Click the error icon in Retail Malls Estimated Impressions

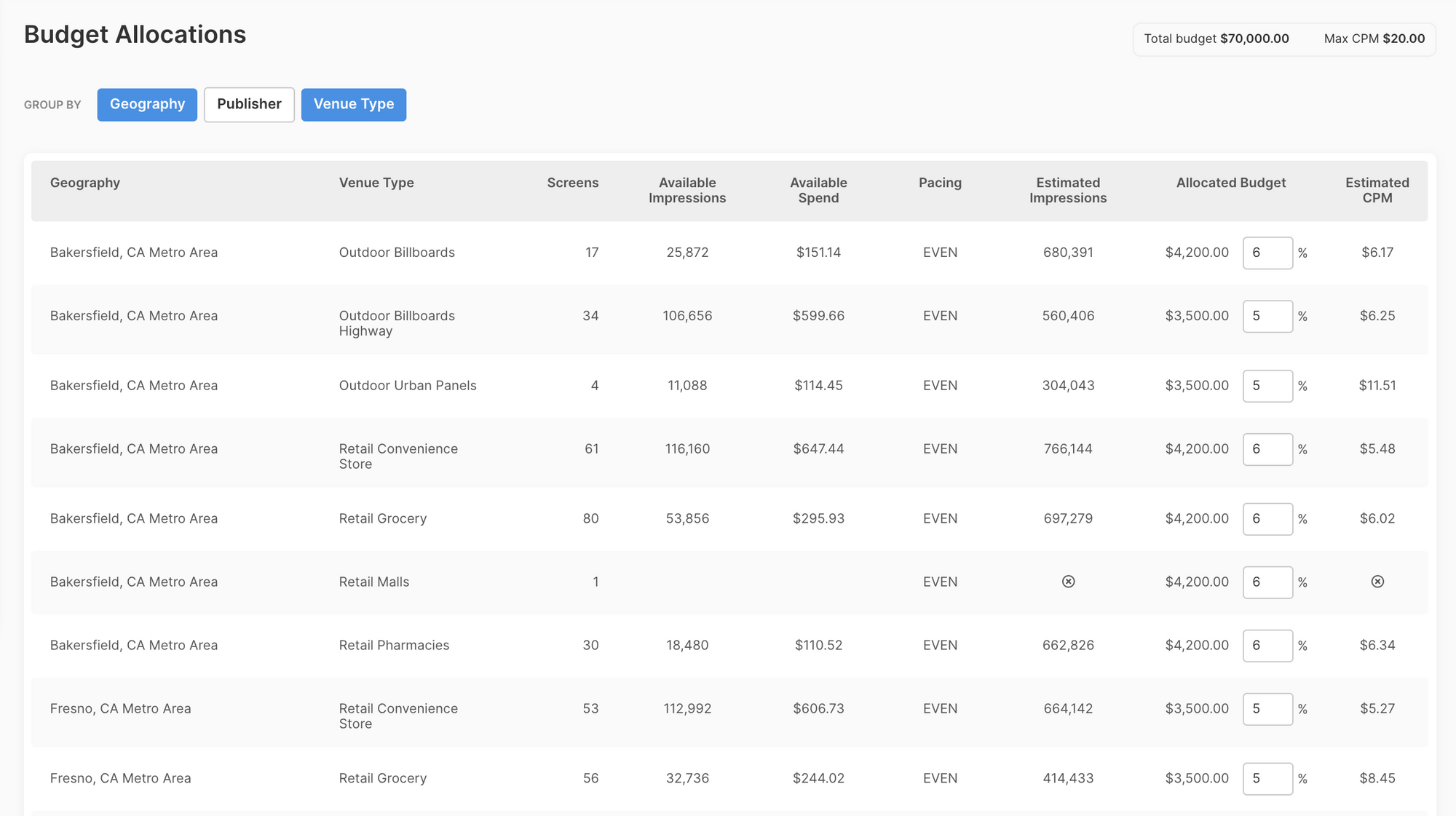coord(1068,582)
